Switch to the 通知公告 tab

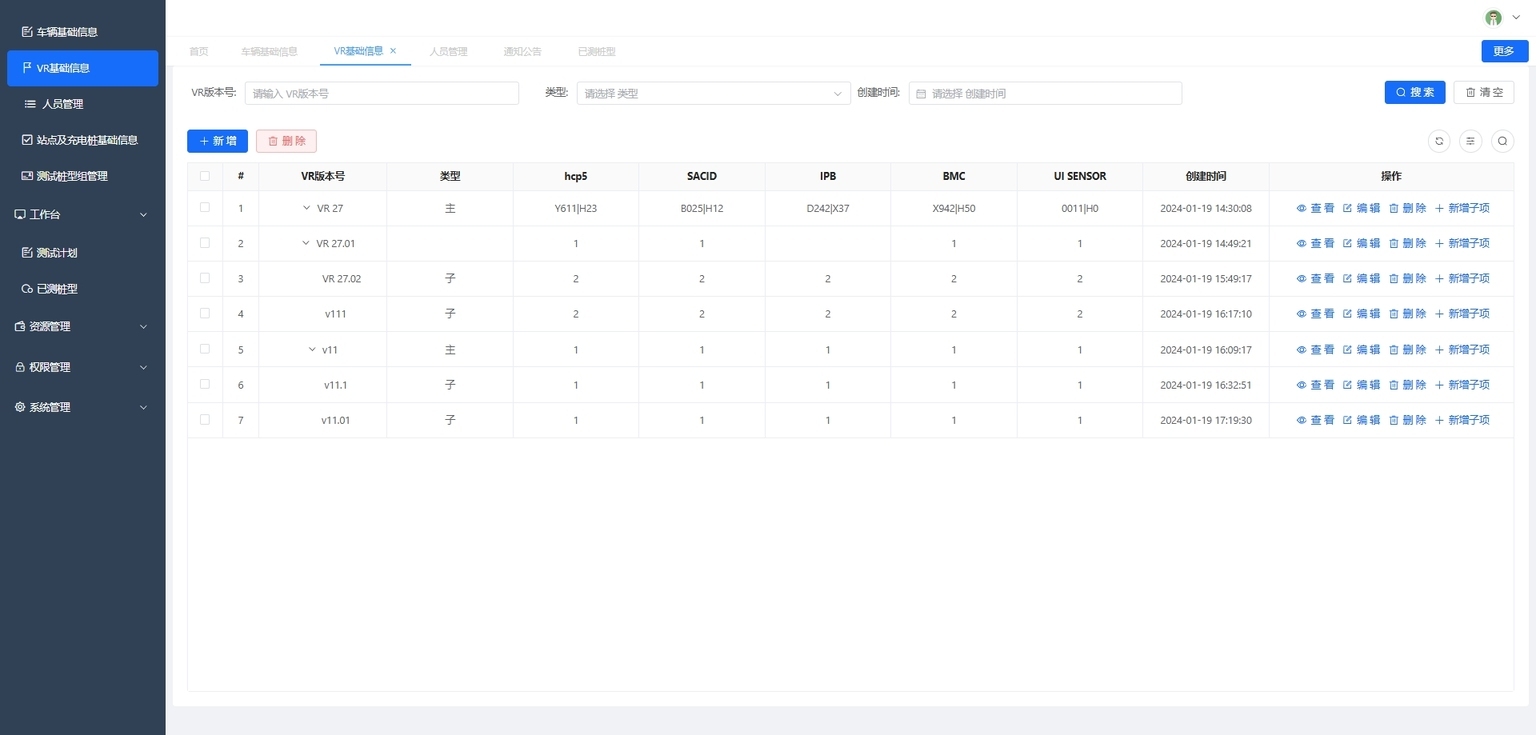pos(522,51)
